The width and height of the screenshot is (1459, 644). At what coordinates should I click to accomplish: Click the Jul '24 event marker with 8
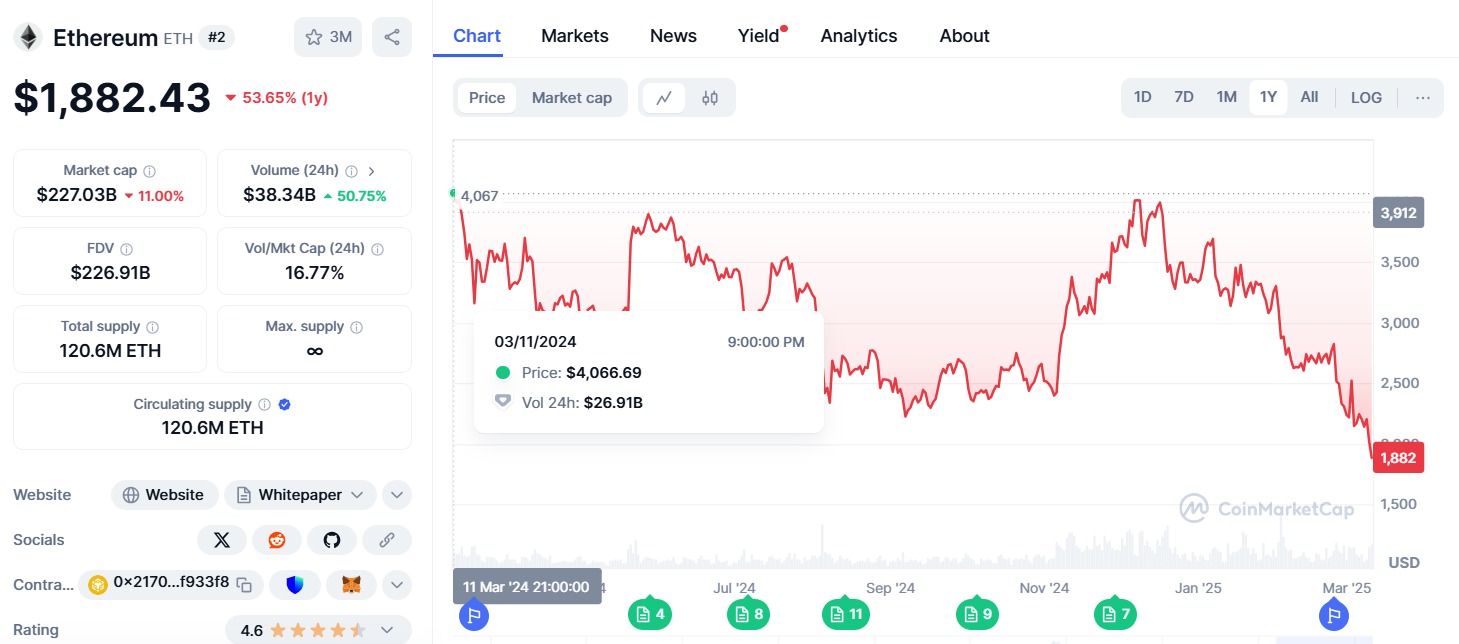[749, 614]
